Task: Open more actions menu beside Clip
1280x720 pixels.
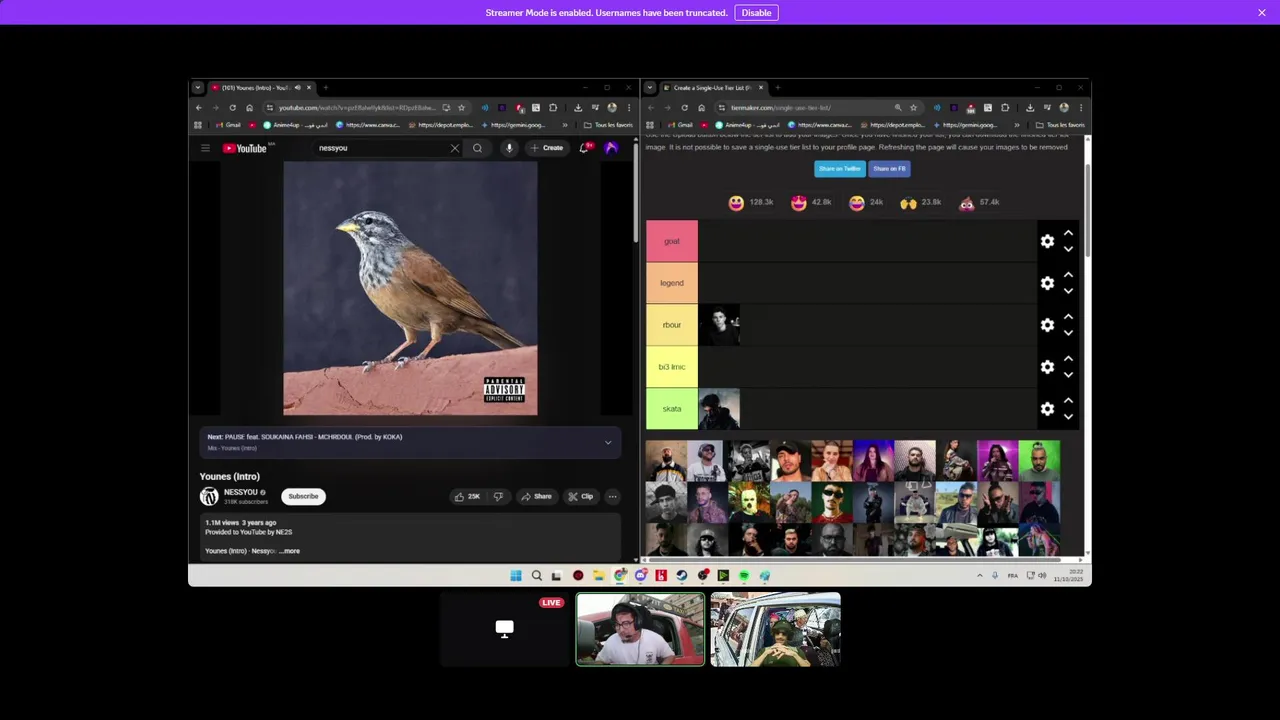Action: click(612, 496)
